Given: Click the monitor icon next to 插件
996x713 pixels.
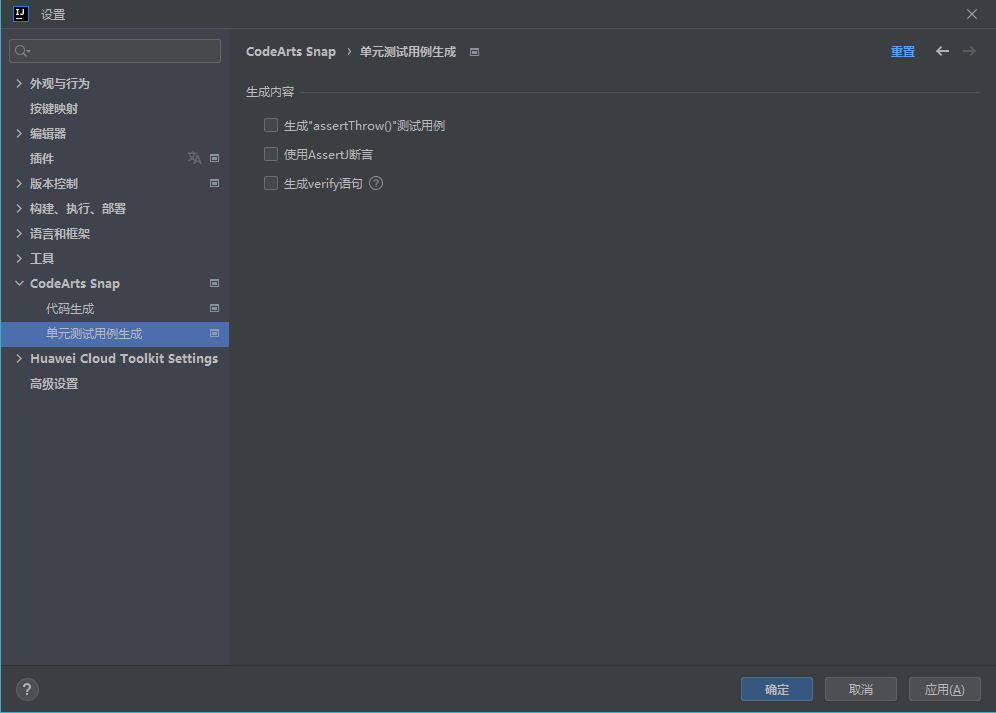Looking at the screenshot, I should [x=214, y=157].
